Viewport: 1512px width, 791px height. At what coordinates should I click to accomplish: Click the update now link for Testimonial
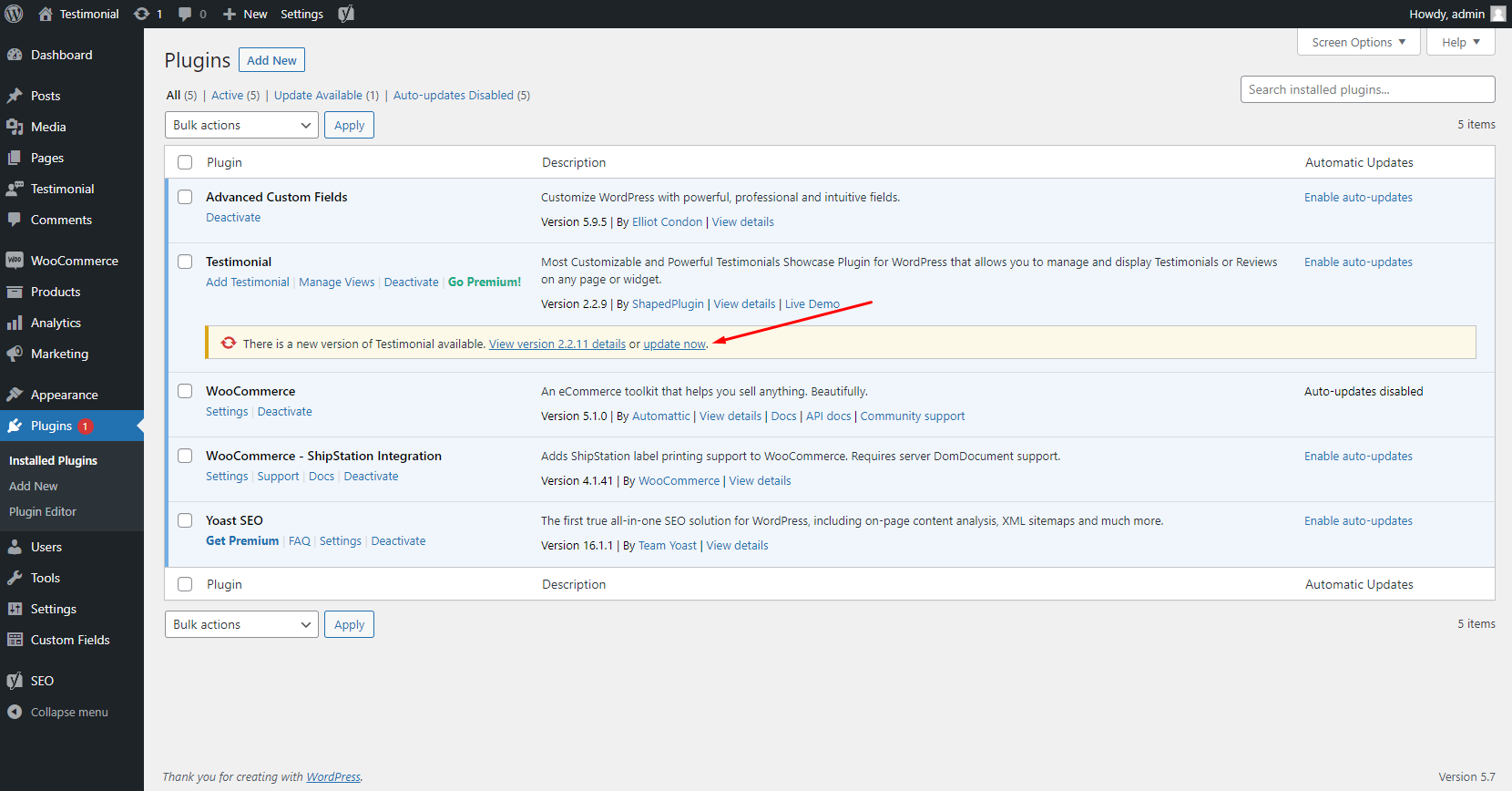click(674, 344)
